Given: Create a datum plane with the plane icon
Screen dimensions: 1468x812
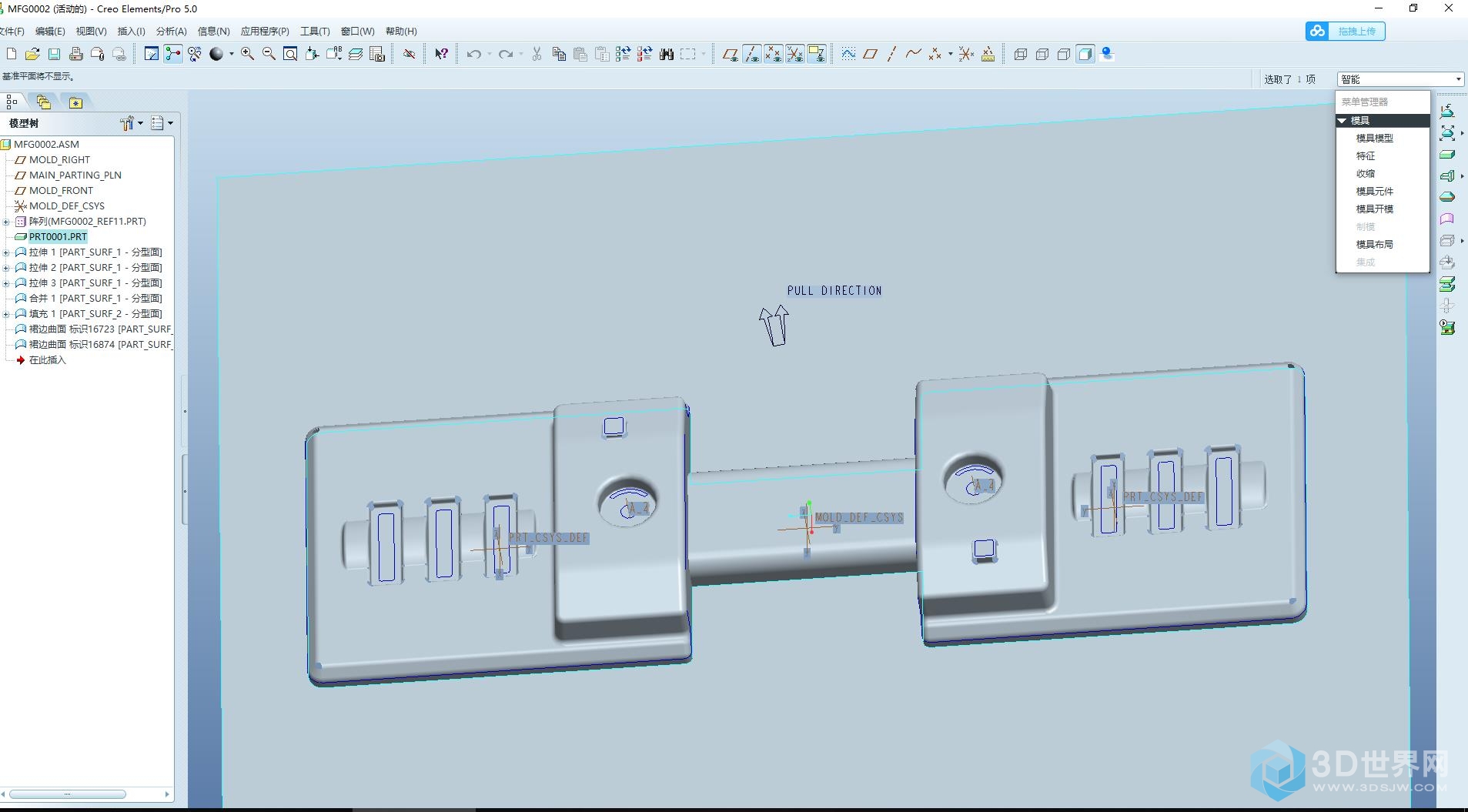Looking at the screenshot, I should [870, 54].
